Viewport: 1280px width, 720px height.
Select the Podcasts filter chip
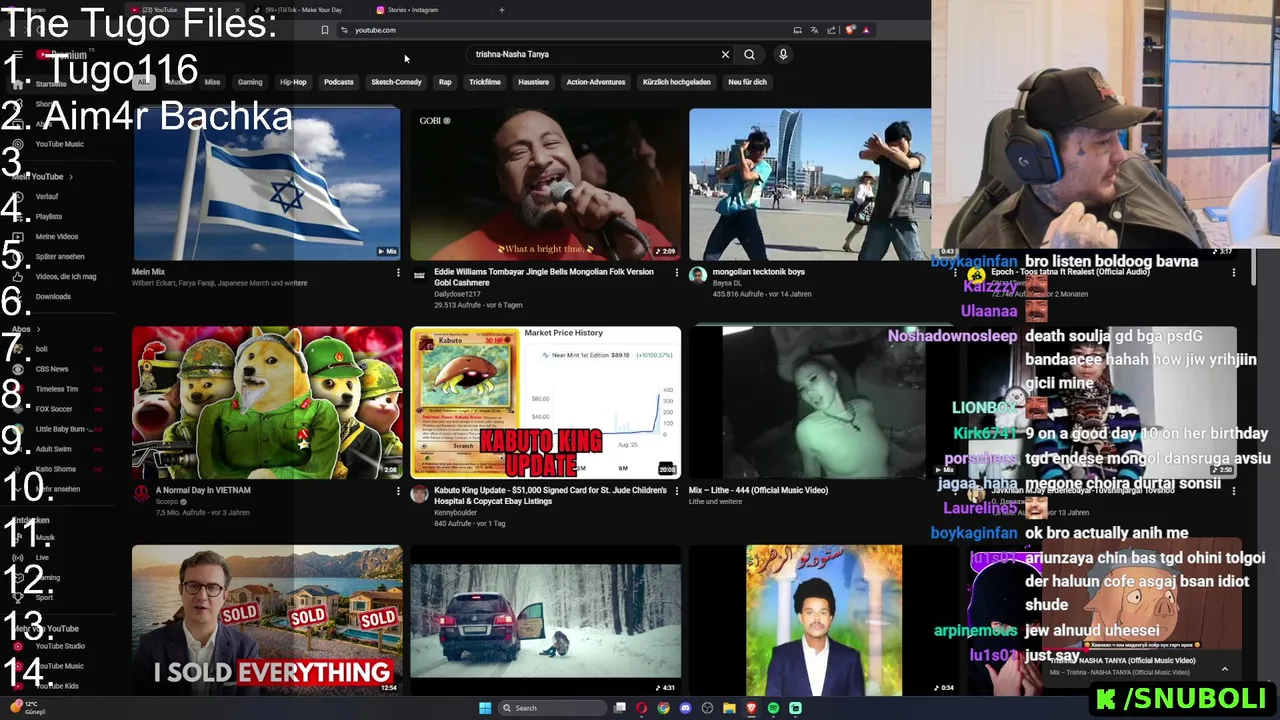(338, 82)
